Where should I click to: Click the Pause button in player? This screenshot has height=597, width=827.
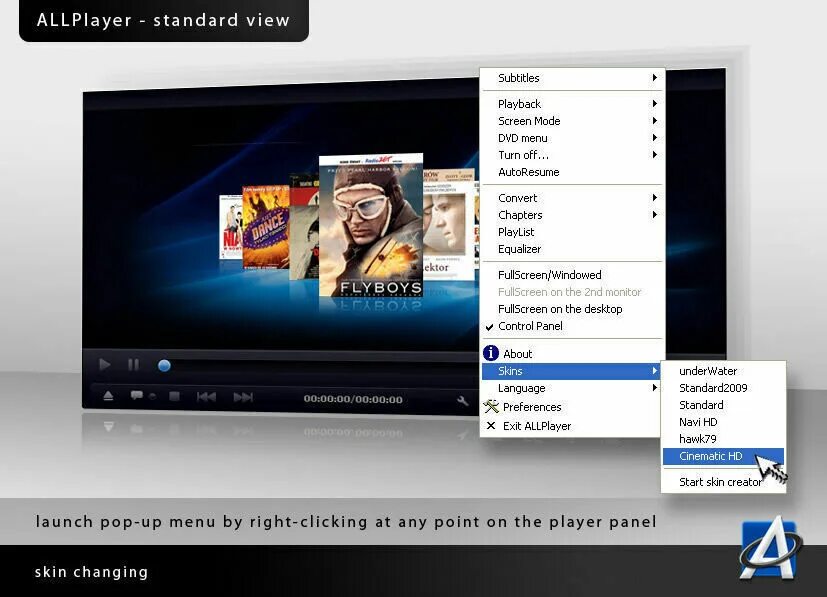pos(133,364)
